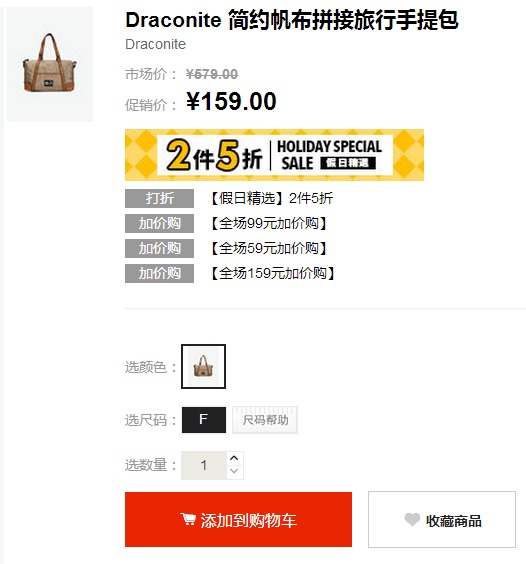The height and width of the screenshot is (564, 526).
Task: Click the first 加价购 tag
Action: (159, 223)
